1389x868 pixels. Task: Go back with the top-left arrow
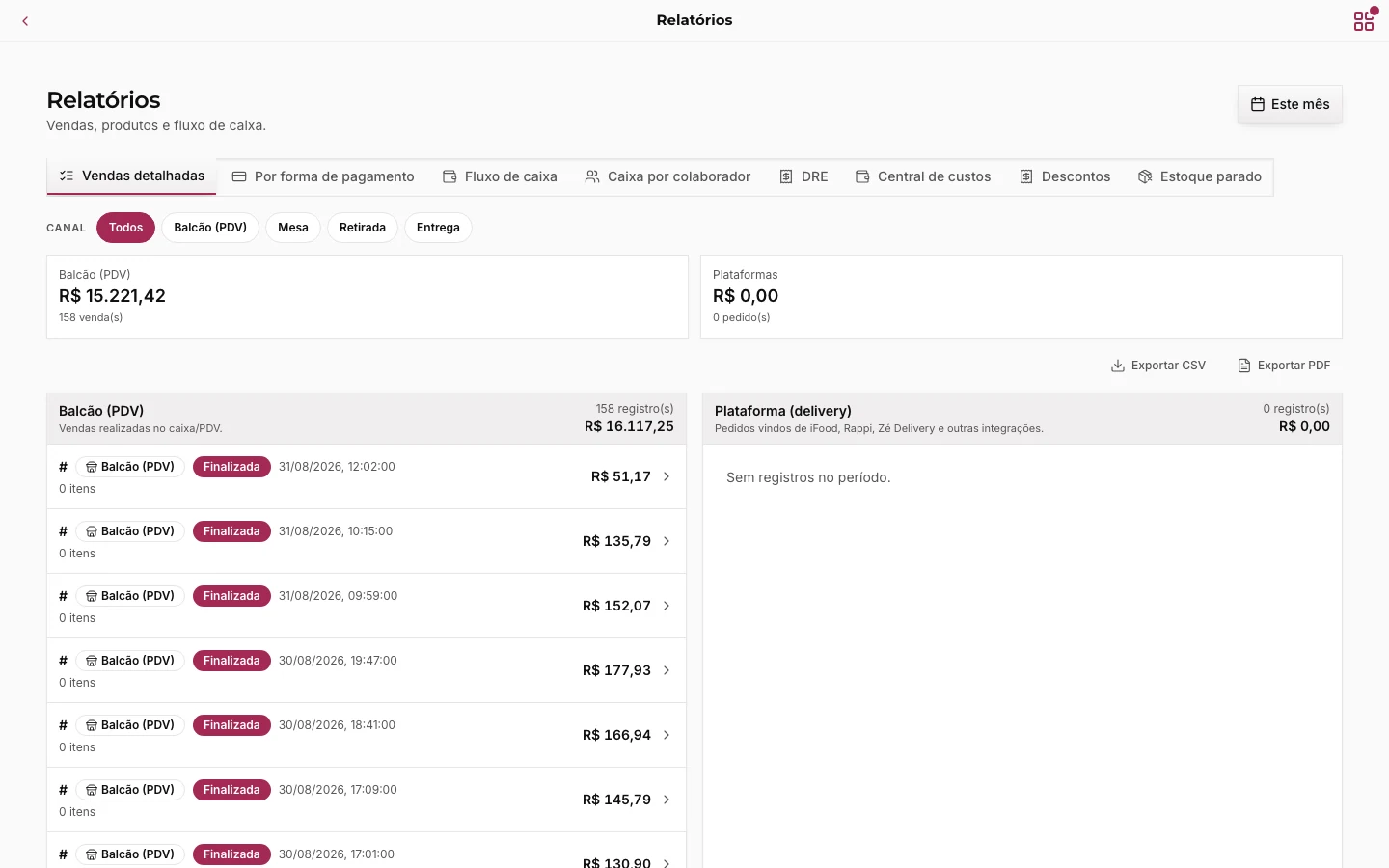[x=25, y=20]
